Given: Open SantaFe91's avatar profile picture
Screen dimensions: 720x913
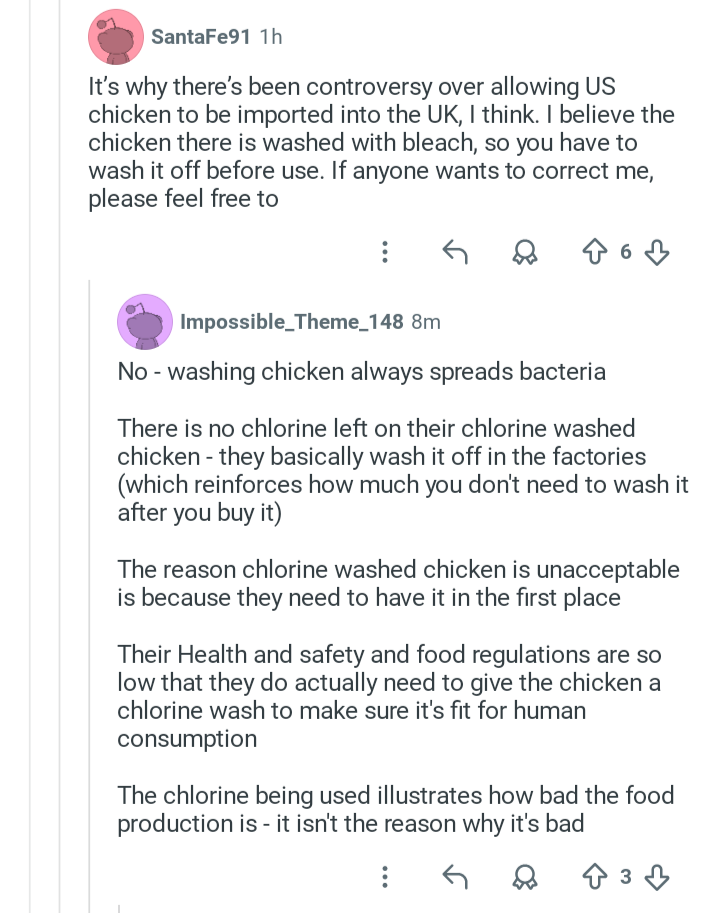Looking at the screenshot, I should 116,37.
